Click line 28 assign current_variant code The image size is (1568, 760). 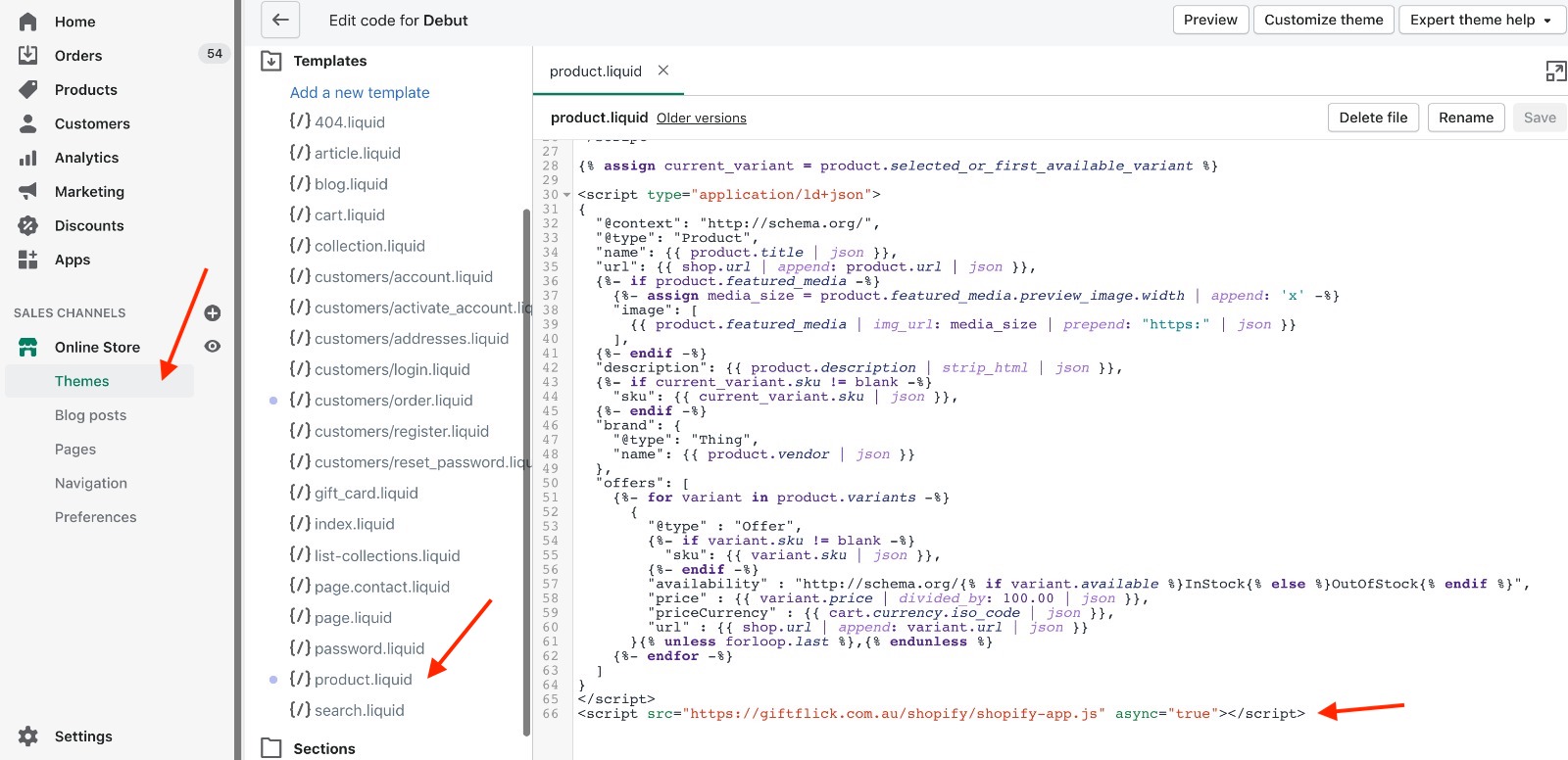[898, 166]
